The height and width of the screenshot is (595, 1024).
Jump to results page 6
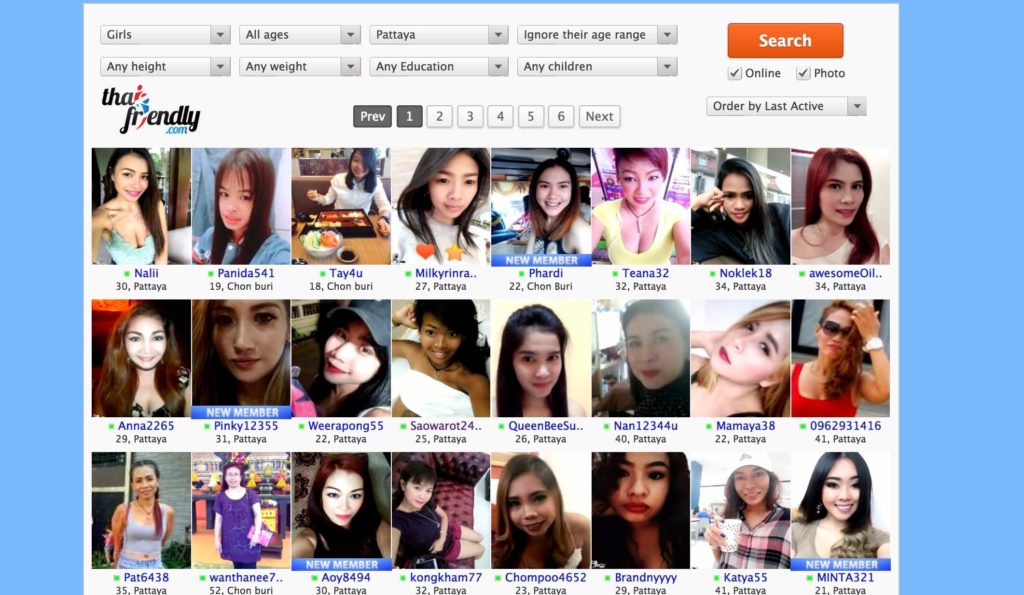tap(561, 117)
